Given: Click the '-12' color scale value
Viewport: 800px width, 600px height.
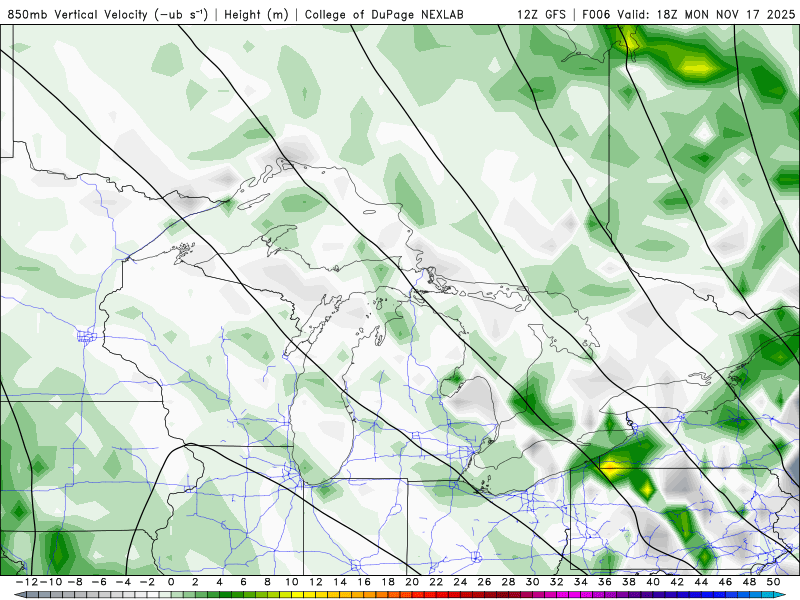Looking at the screenshot, I should point(26,582).
